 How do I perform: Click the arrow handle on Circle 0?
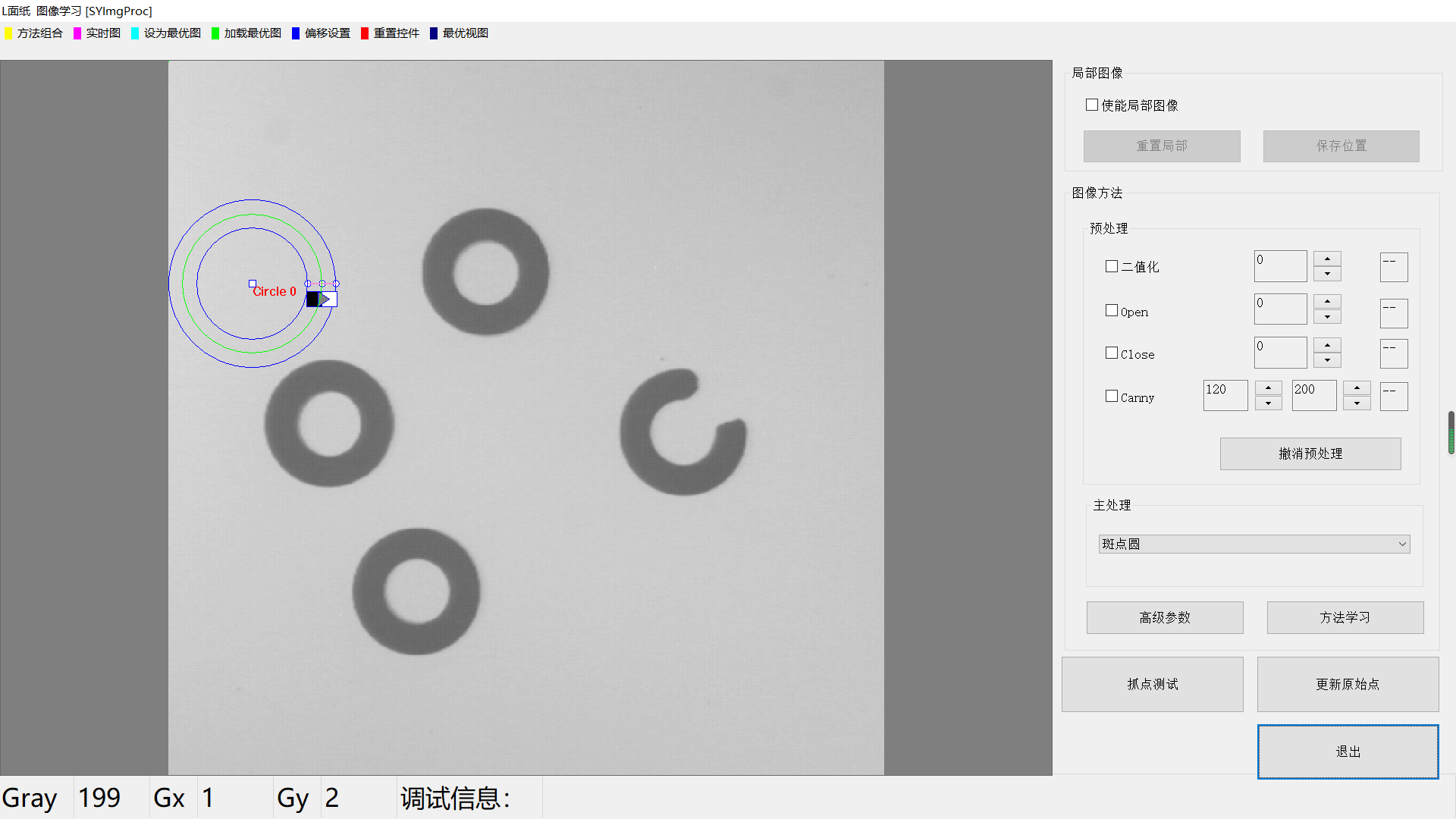click(x=324, y=300)
